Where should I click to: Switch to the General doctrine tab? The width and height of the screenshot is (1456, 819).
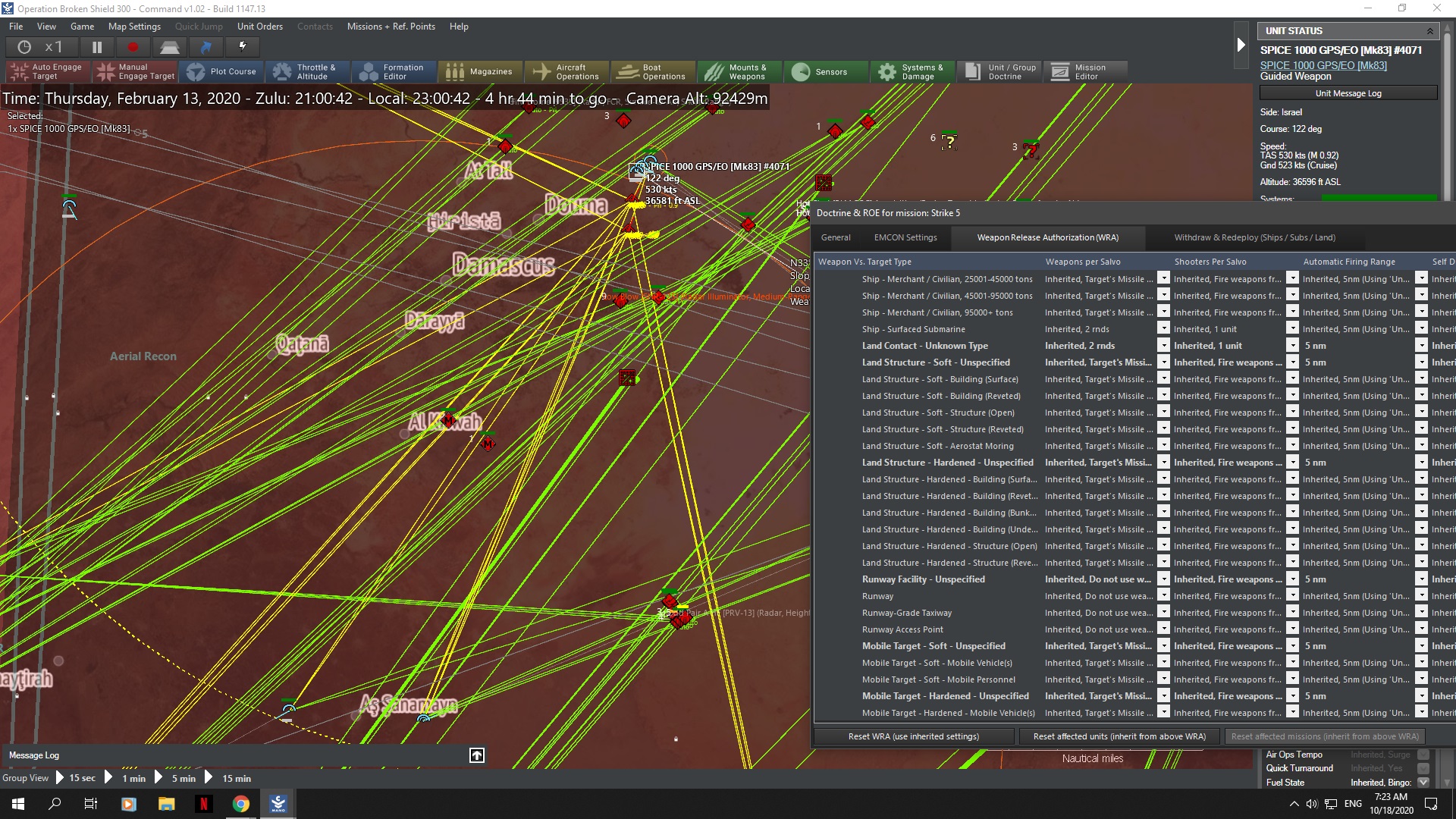[836, 237]
